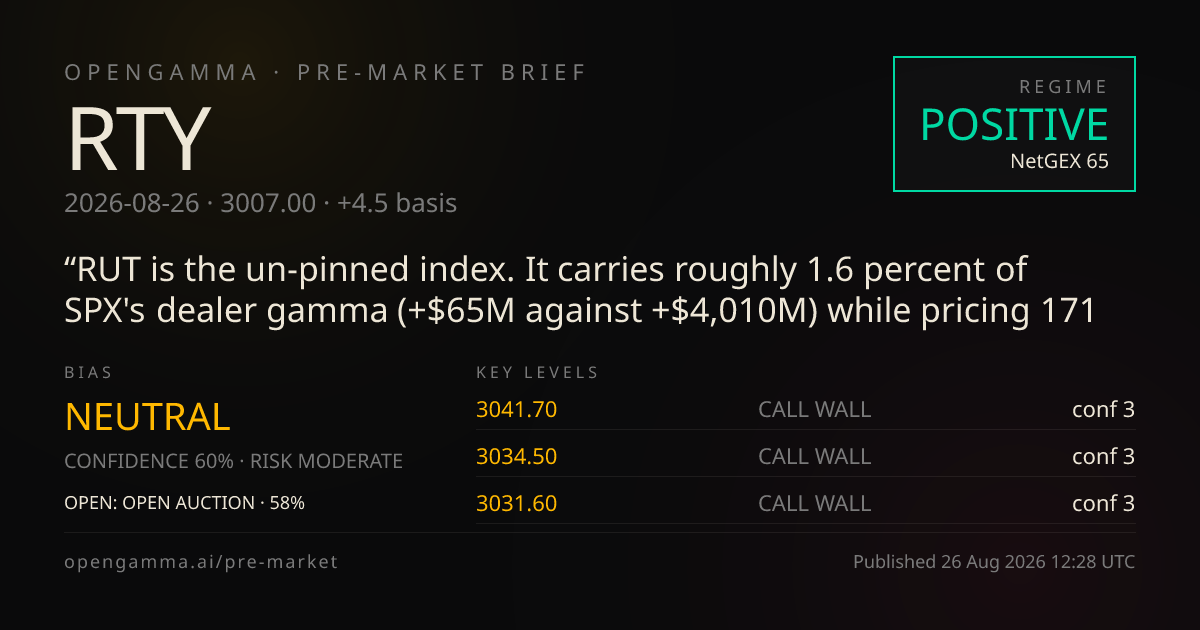Viewport: 1200px width, 630px height.
Task: Click the OPENGAMMA · PRE-MARKET BRIEF header
Action: coord(326,73)
